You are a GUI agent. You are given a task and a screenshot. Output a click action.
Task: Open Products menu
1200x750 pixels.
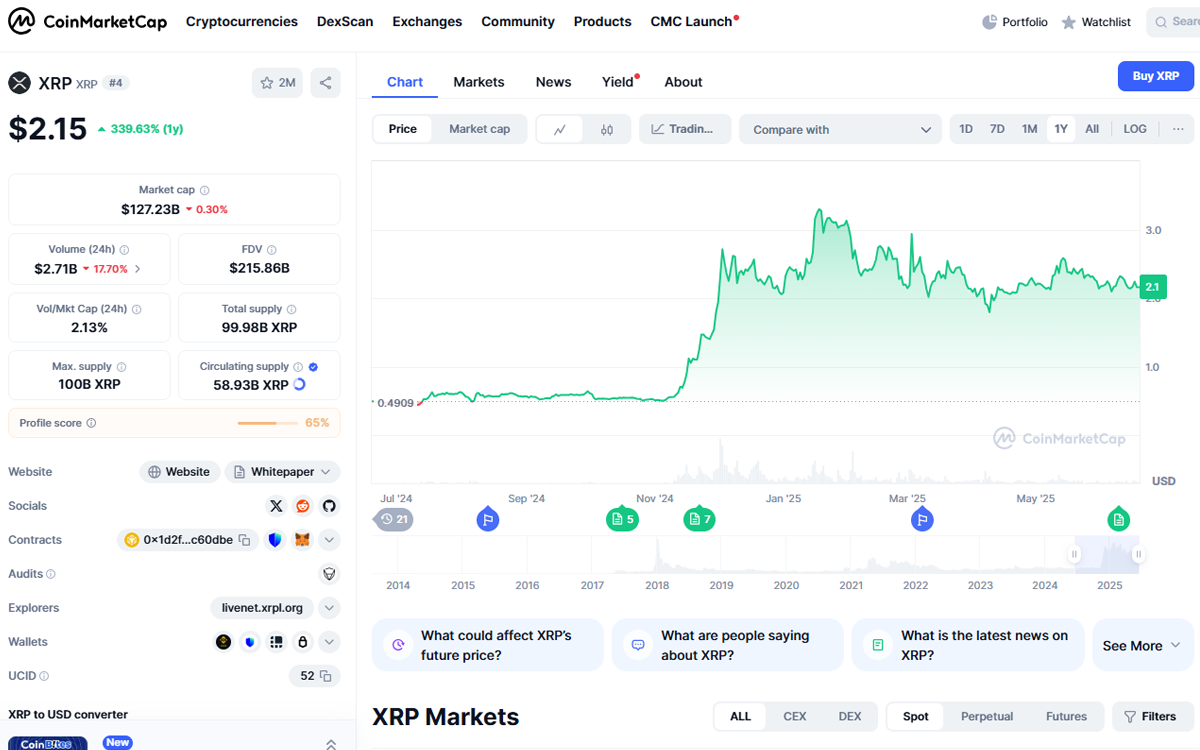pyautogui.click(x=602, y=21)
